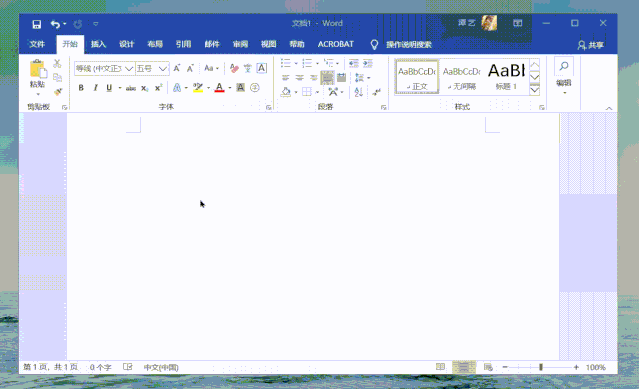
Task: Open the 文件 (File) tab
Action: (37, 44)
